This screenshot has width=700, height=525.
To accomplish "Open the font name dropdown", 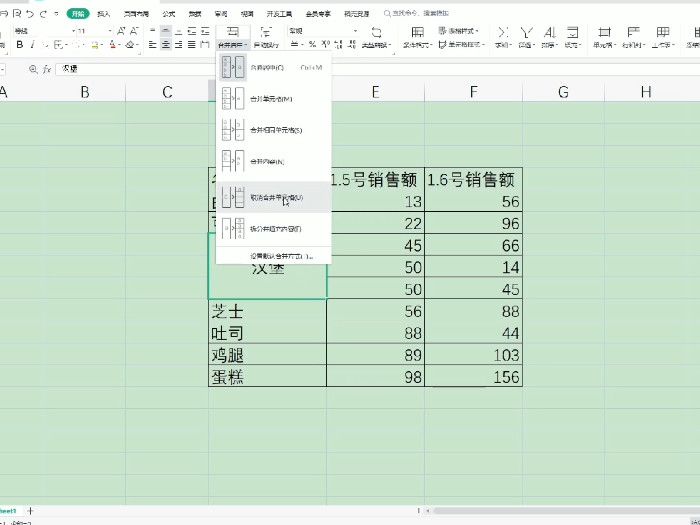I will (x=74, y=31).
